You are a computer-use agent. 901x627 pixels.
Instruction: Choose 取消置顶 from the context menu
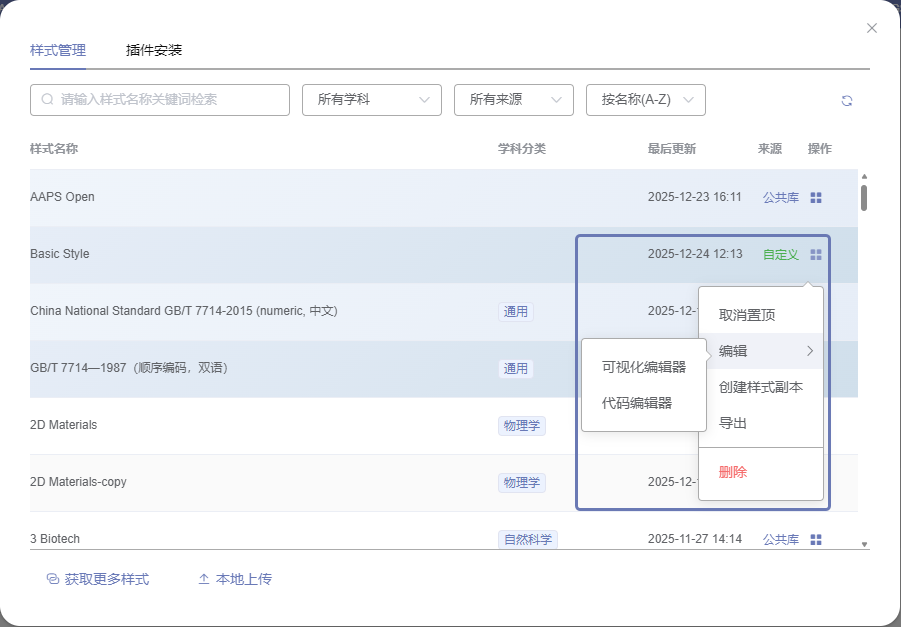(747, 315)
